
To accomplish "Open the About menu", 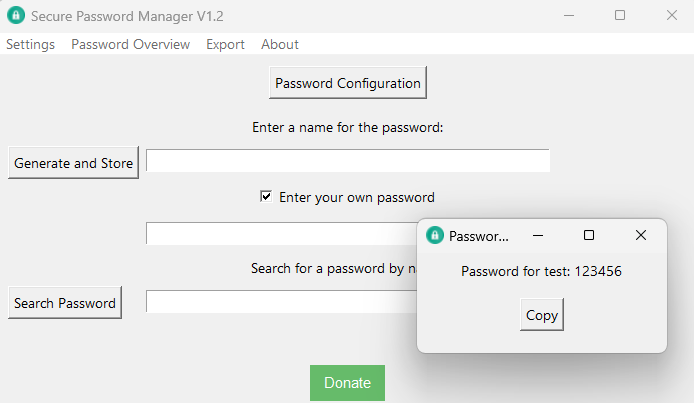I will point(280,44).
